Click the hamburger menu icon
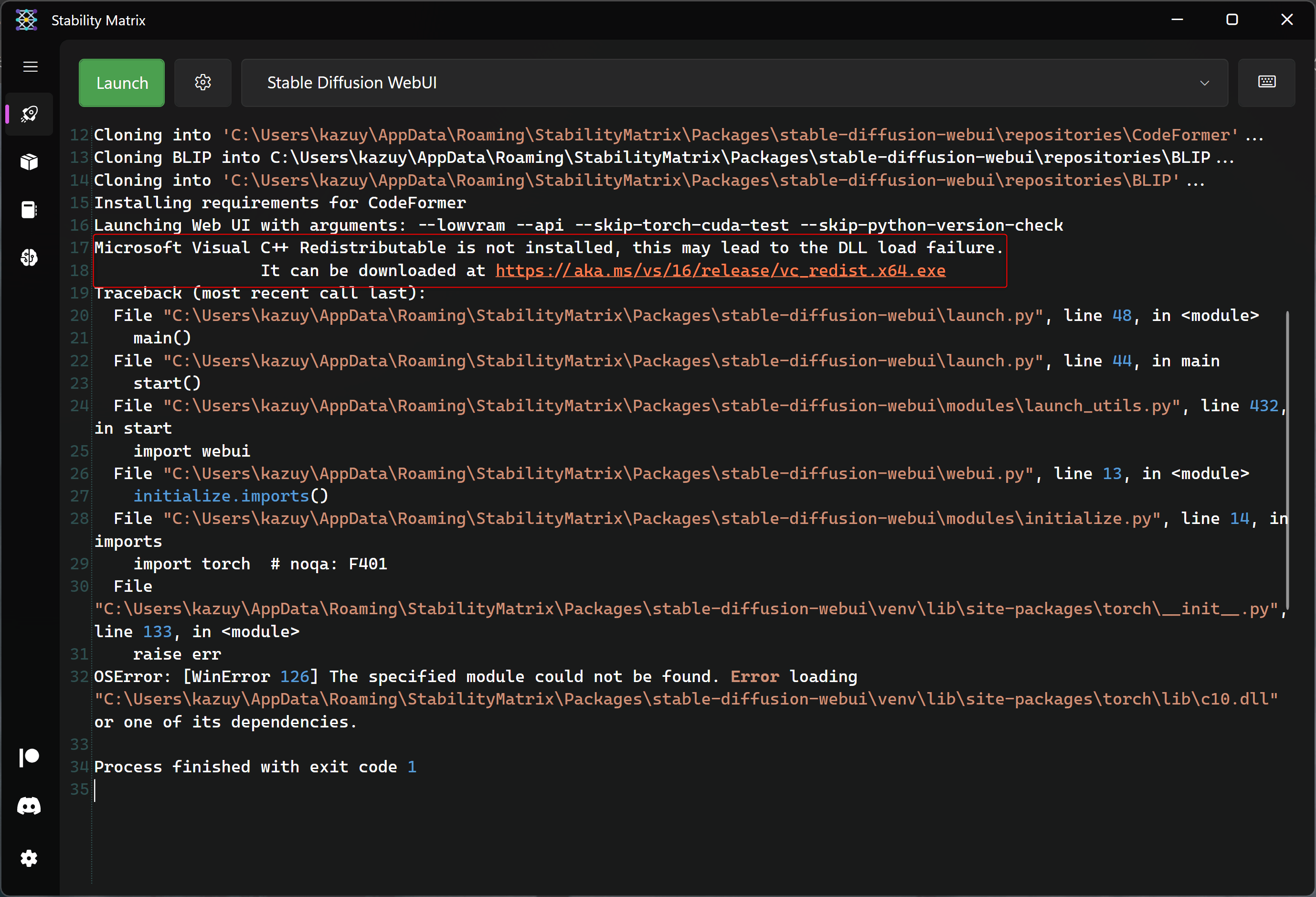Image resolution: width=1316 pixels, height=897 pixels. (30, 67)
